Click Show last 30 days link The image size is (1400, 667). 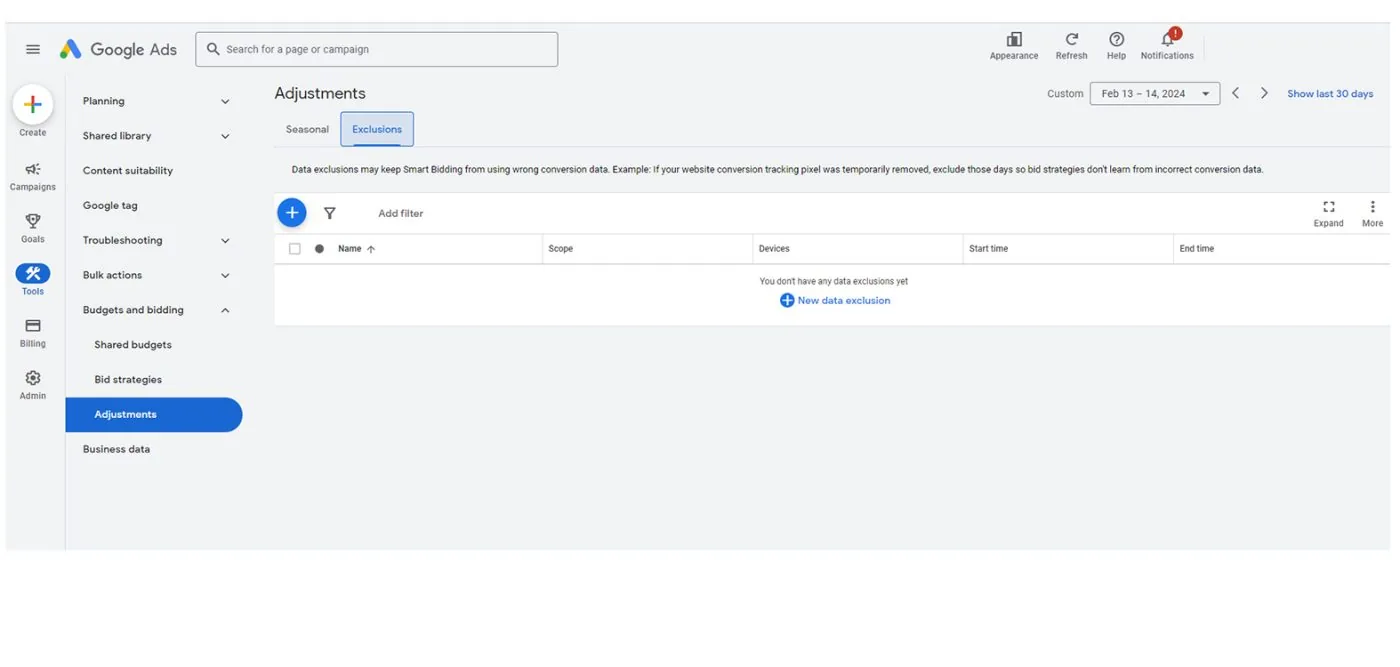pyautogui.click(x=1330, y=94)
